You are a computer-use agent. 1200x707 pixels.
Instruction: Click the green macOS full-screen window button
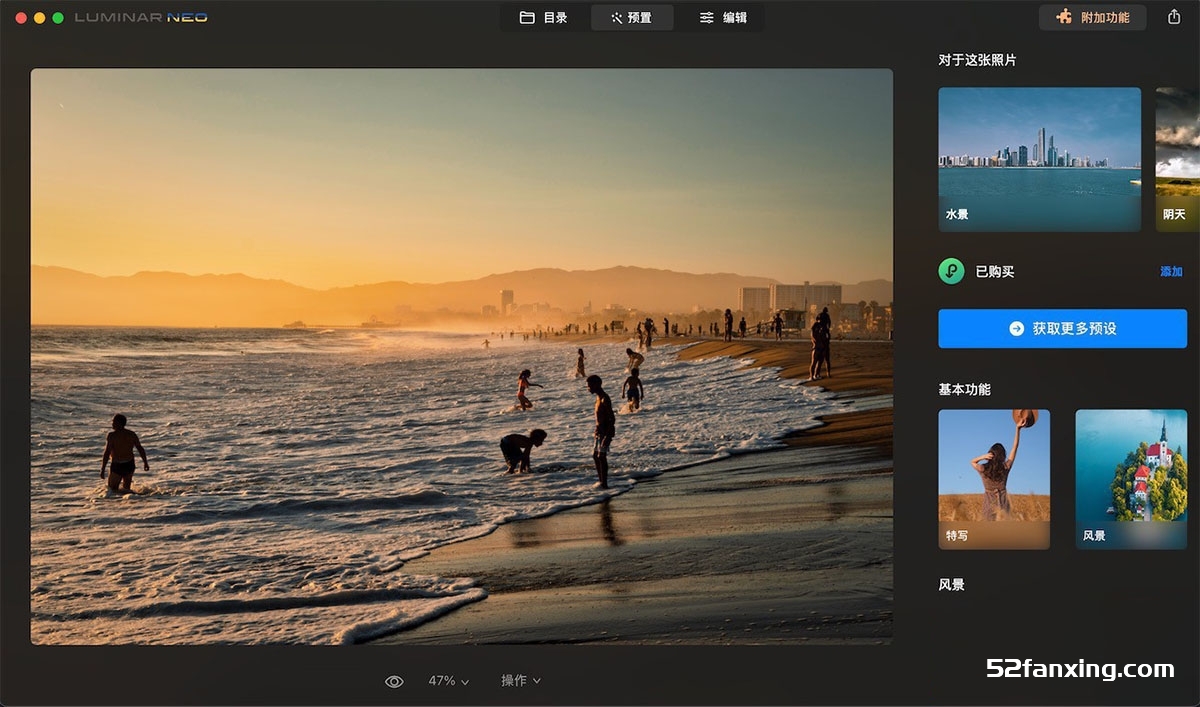[x=58, y=18]
